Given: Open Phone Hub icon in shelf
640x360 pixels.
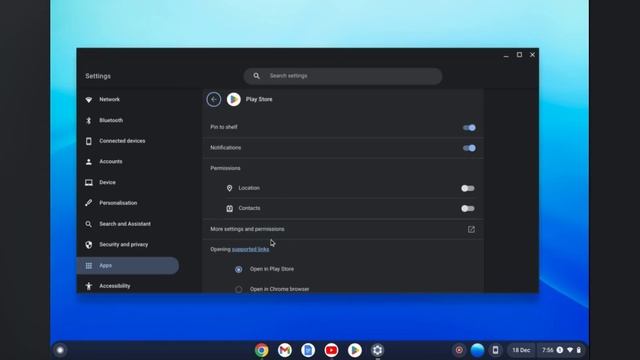Looking at the screenshot, I should (495, 350).
